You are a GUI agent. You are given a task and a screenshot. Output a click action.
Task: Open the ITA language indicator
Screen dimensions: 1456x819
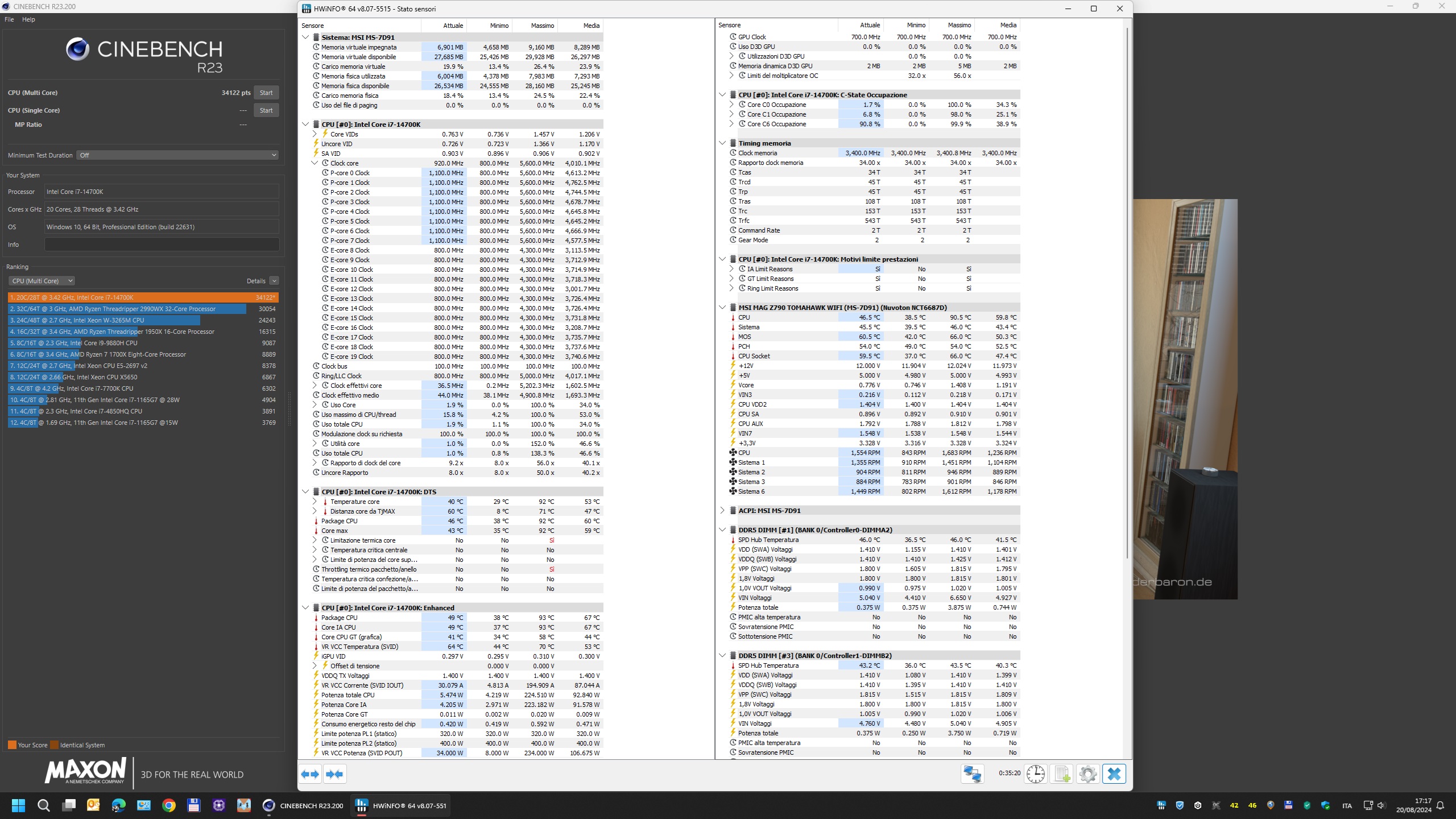pyautogui.click(x=1347, y=805)
